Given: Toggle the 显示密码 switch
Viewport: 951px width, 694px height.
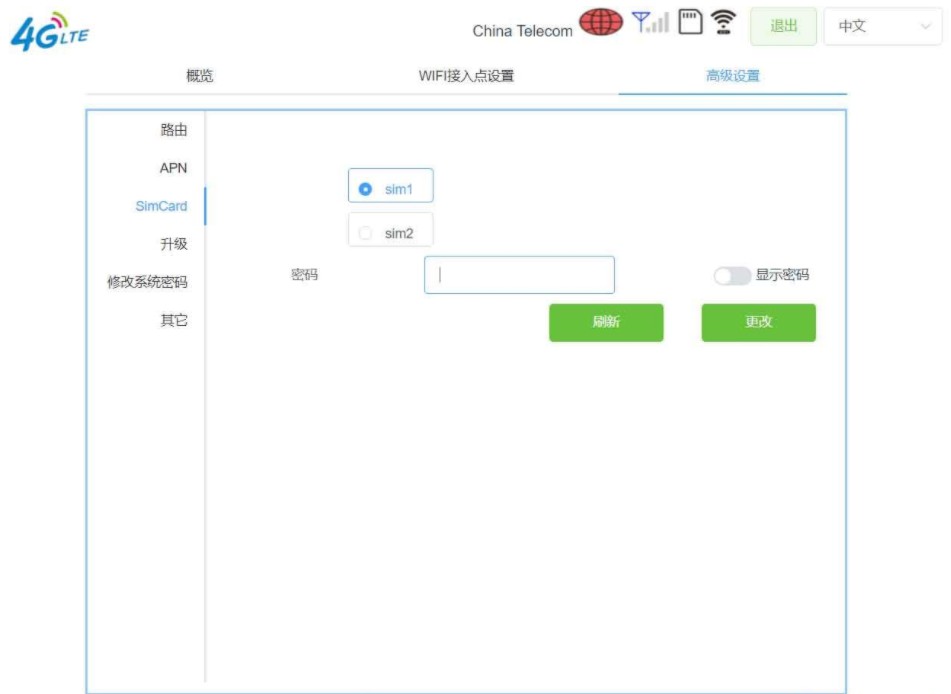Looking at the screenshot, I should [731, 276].
